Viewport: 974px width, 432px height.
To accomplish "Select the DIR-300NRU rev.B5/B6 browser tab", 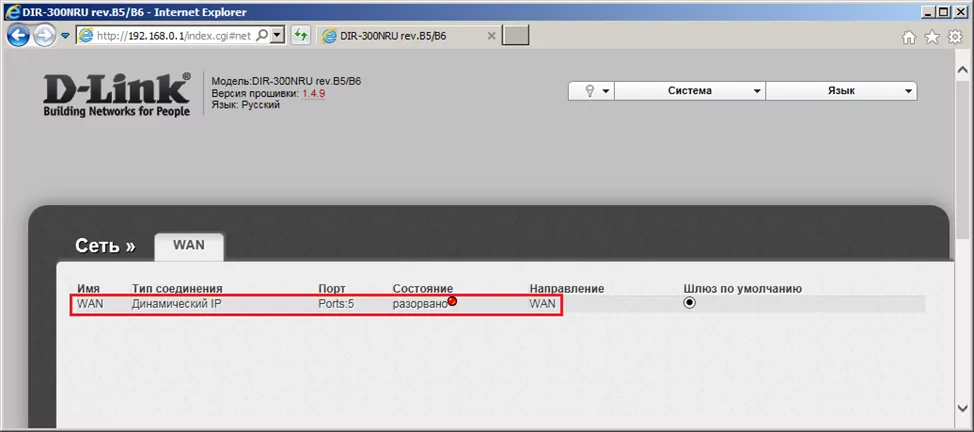I will 408,36.
